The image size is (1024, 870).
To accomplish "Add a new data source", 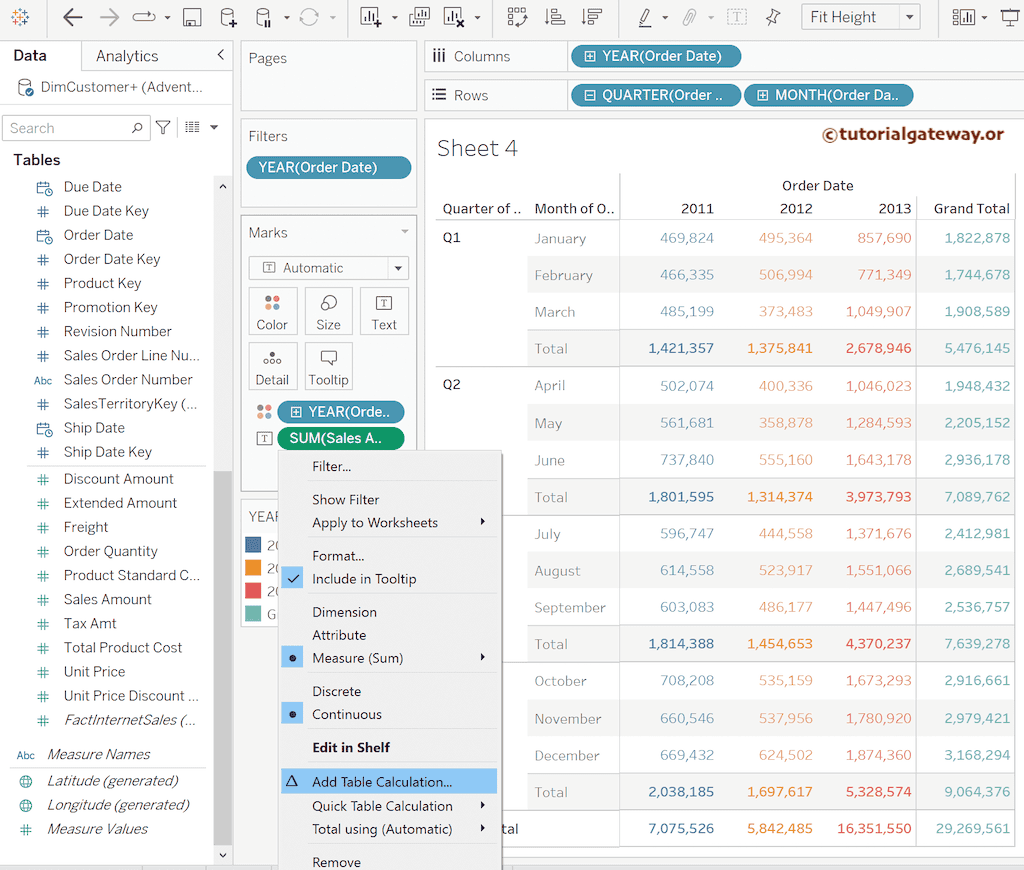I will click(228, 17).
